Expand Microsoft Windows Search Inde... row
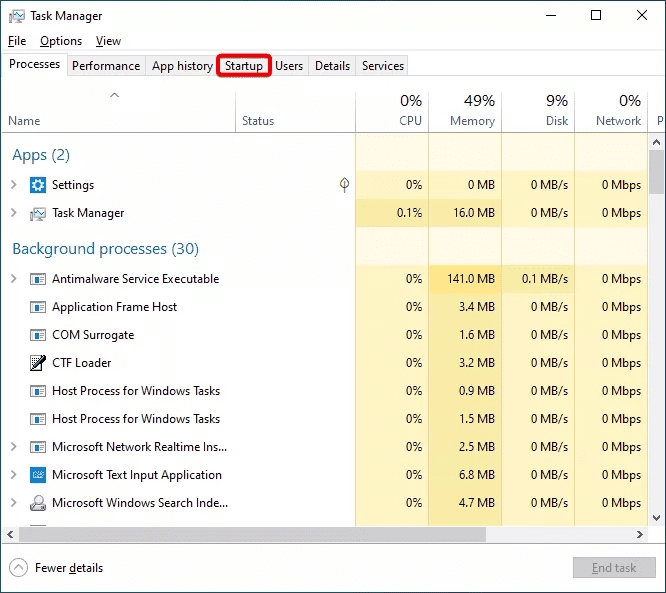 click(x=14, y=503)
